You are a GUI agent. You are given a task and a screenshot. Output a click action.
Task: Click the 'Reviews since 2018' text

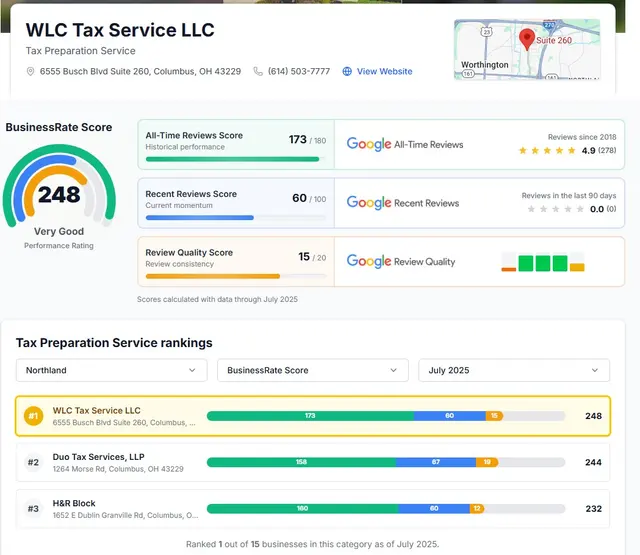(x=582, y=137)
